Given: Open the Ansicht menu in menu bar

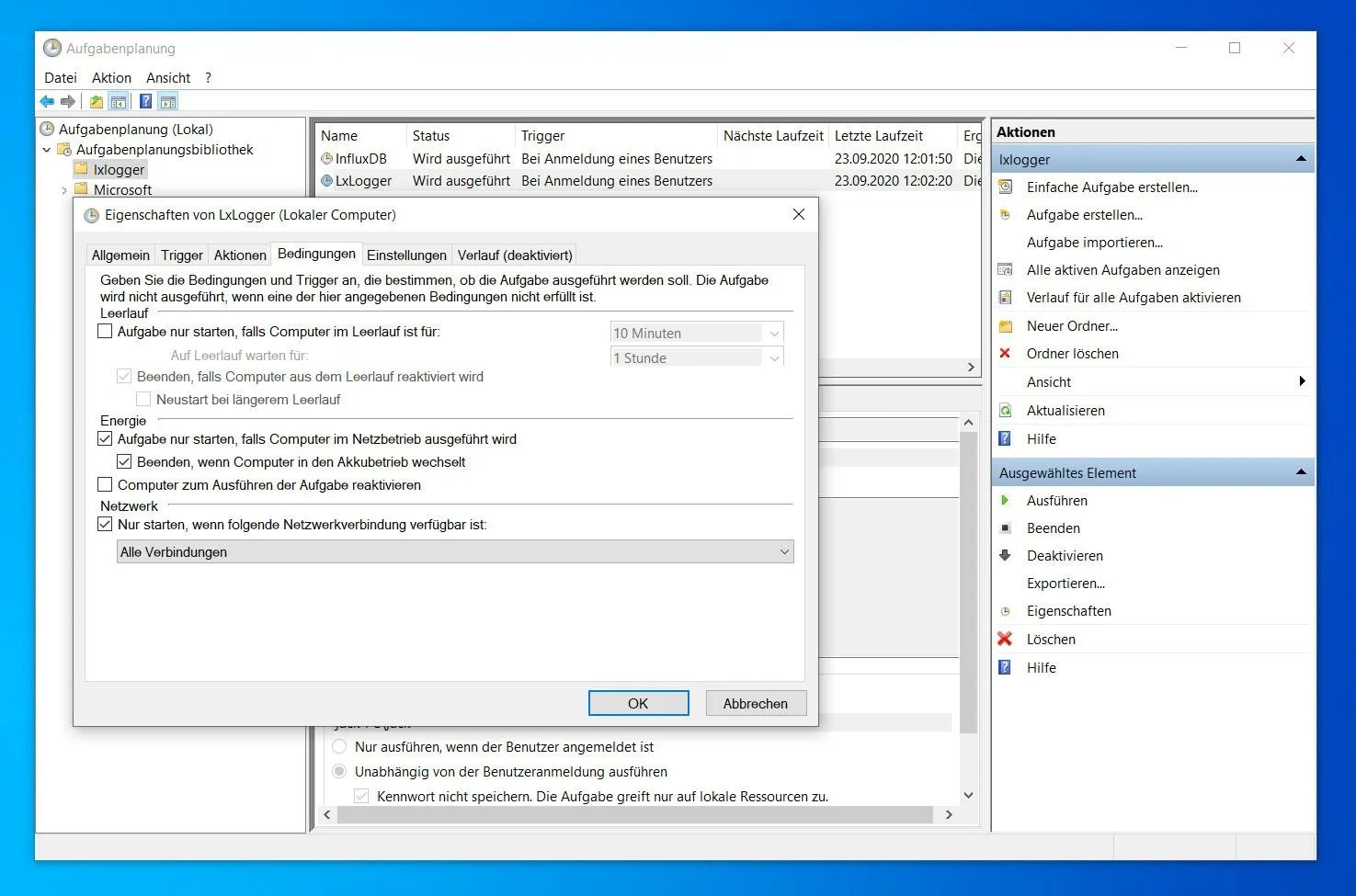Looking at the screenshot, I should point(168,78).
